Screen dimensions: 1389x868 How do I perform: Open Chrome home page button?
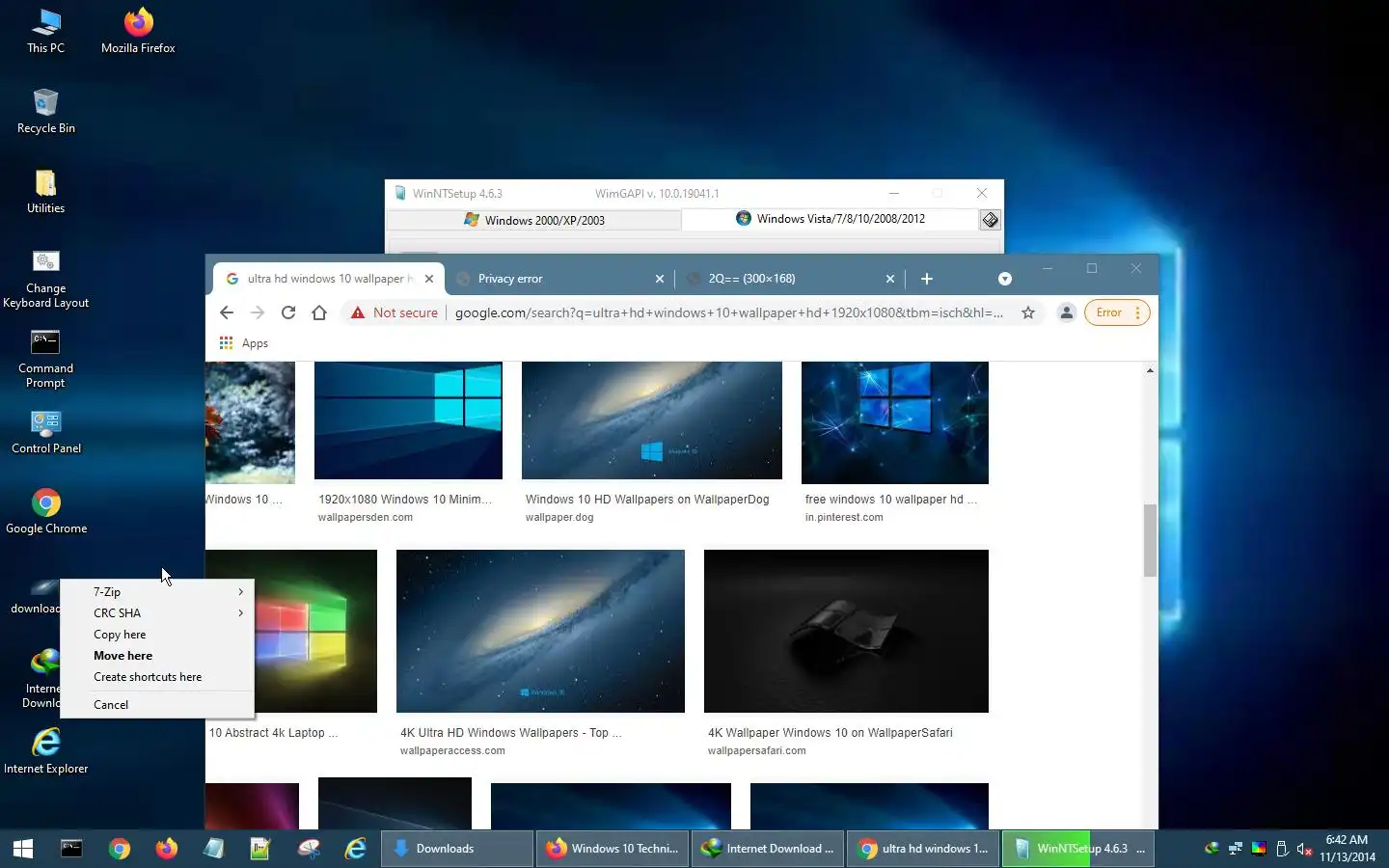click(319, 312)
